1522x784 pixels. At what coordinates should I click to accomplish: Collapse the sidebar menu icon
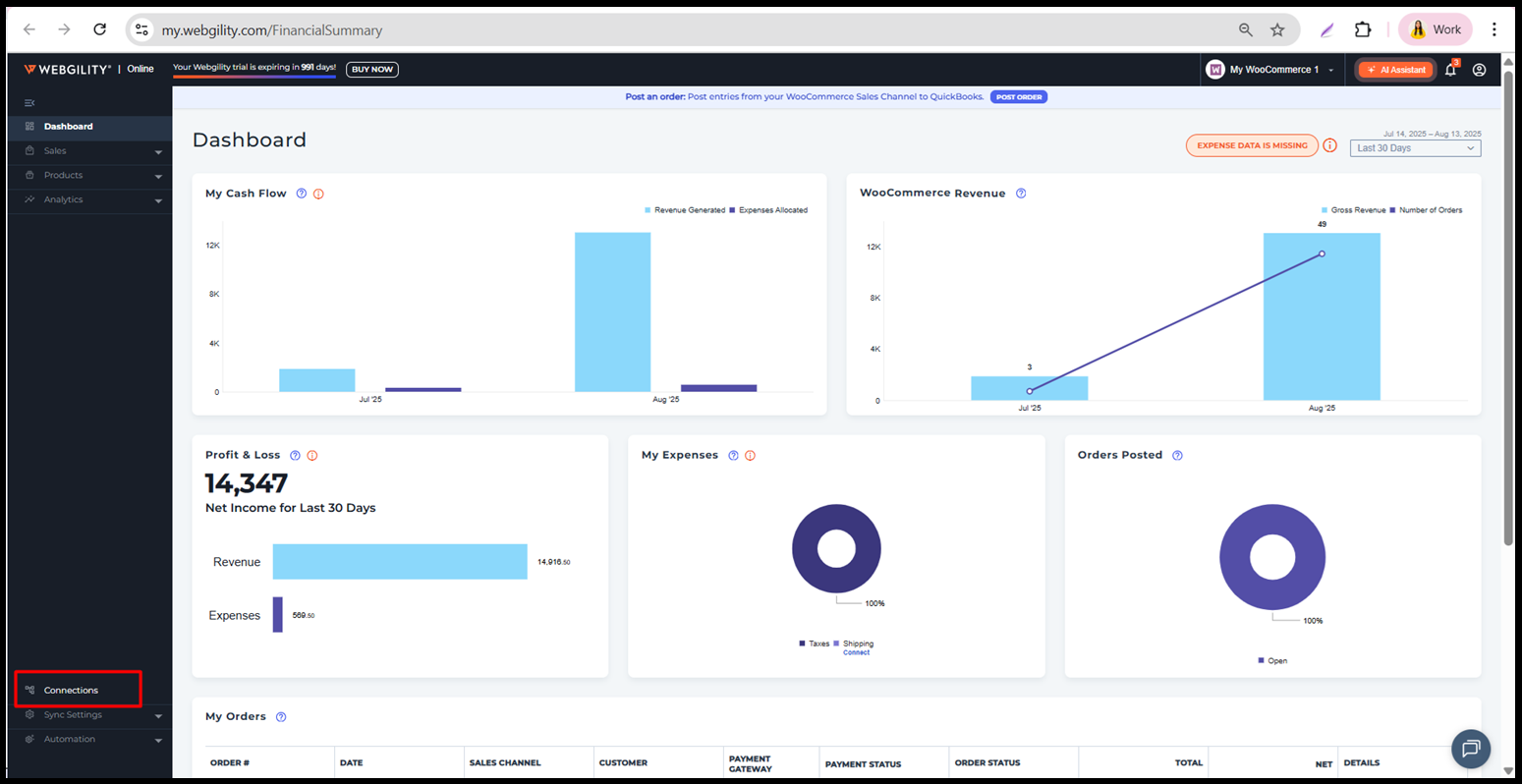pyautogui.click(x=29, y=103)
